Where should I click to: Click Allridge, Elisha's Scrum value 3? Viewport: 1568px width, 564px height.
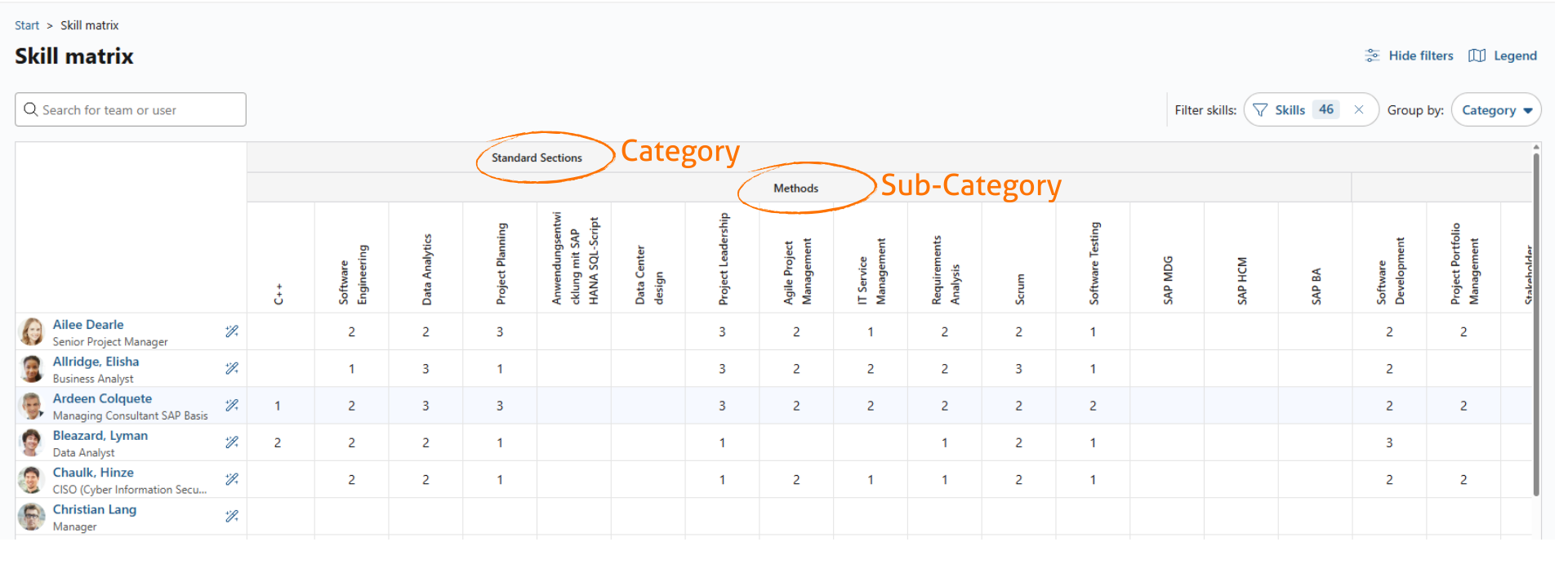(1018, 368)
